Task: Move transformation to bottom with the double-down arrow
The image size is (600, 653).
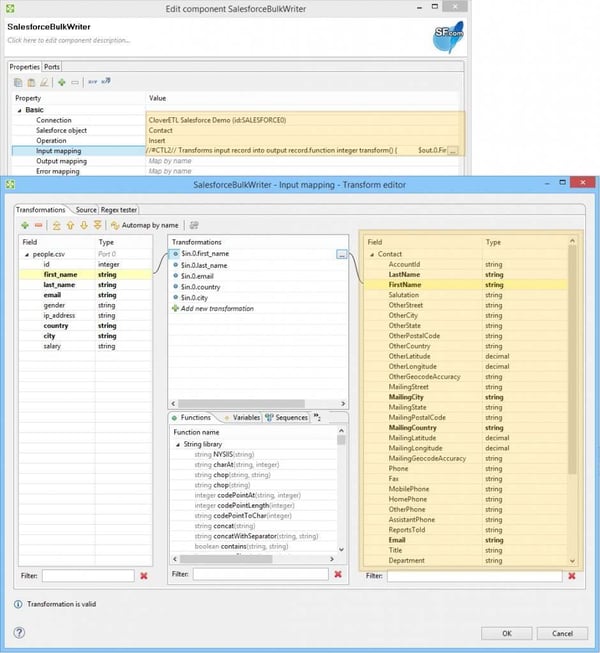Action: [x=97, y=225]
